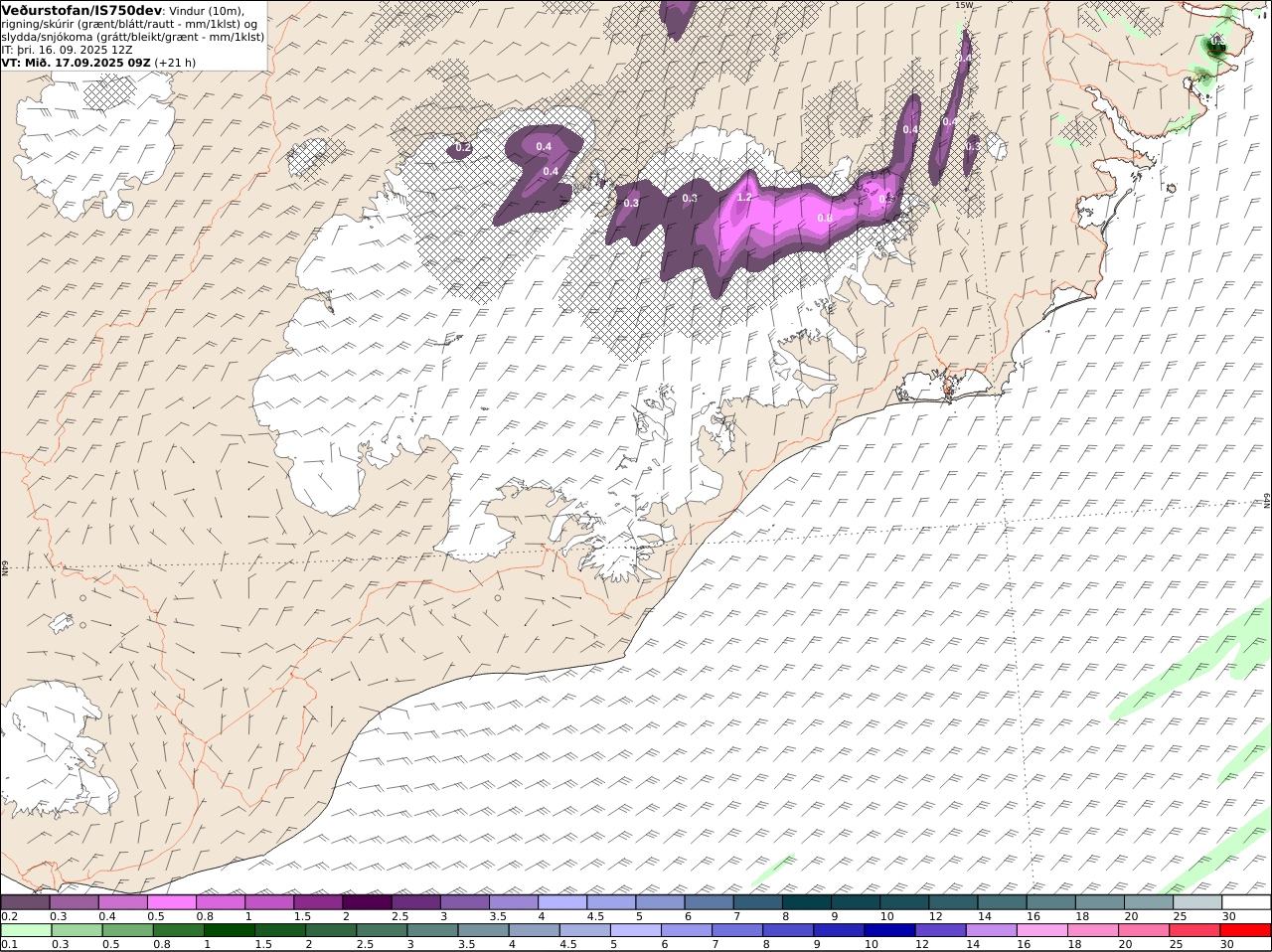This screenshot has width=1272, height=952.
Task: Click the '(+21 h)' forecast offset text
Action: tap(175, 62)
